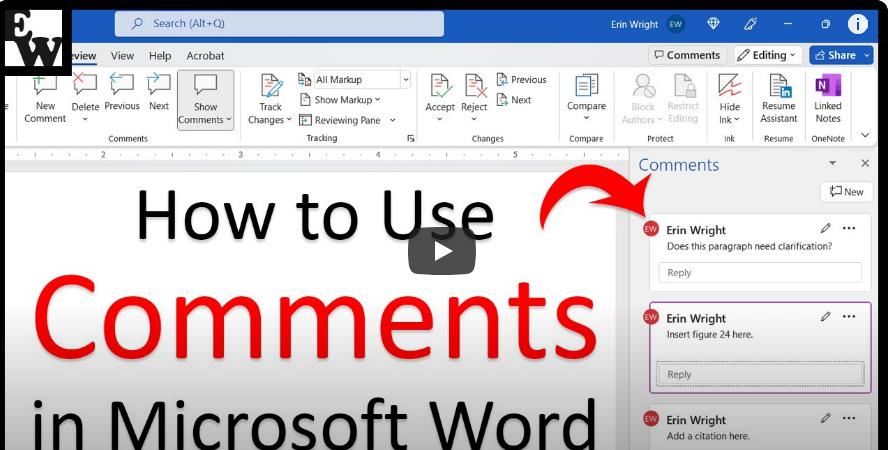Select comment text 'Add a citation here.'

click(708, 436)
